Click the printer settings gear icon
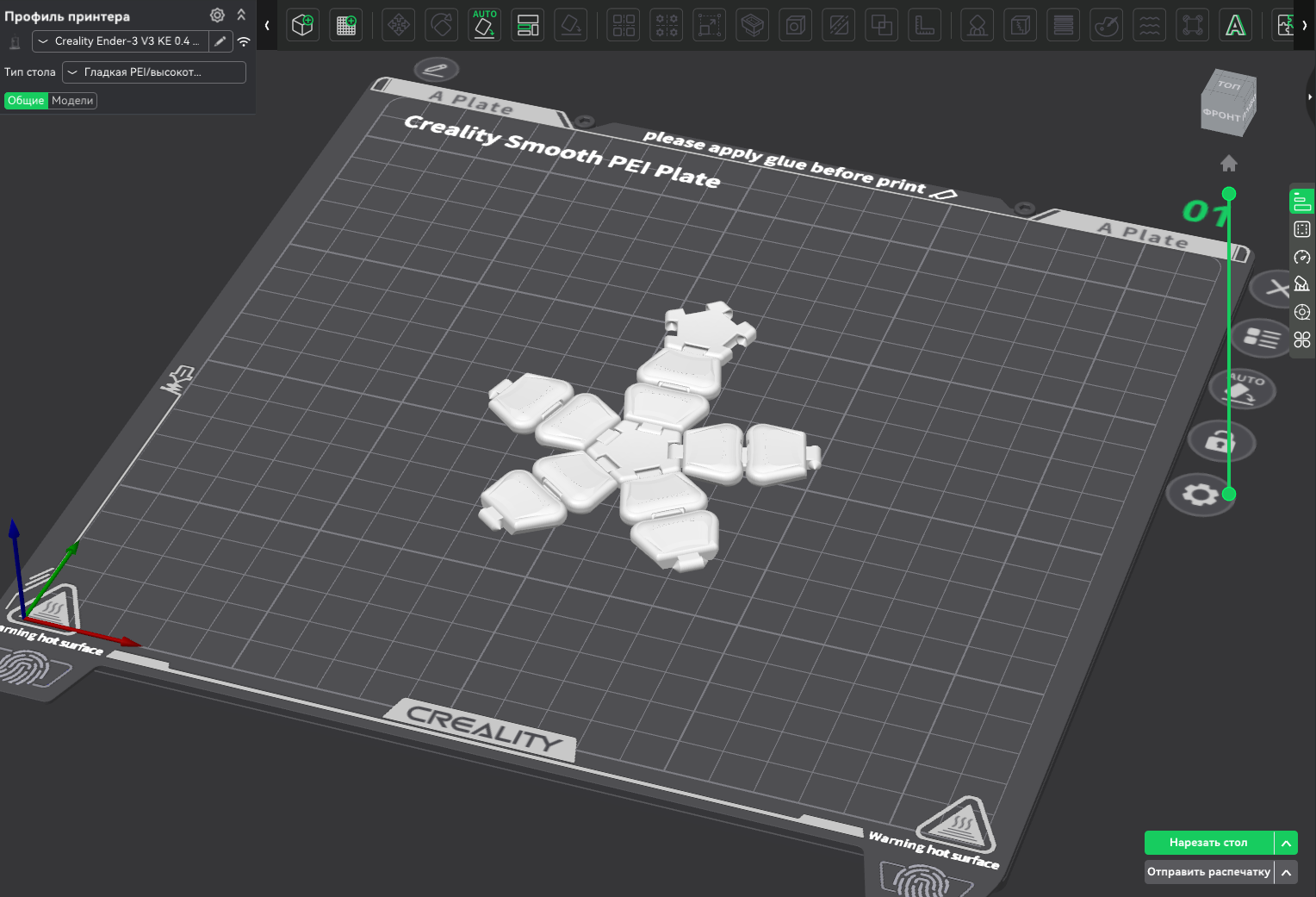Image resolution: width=1316 pixels, height=897 pixels. 217,15
